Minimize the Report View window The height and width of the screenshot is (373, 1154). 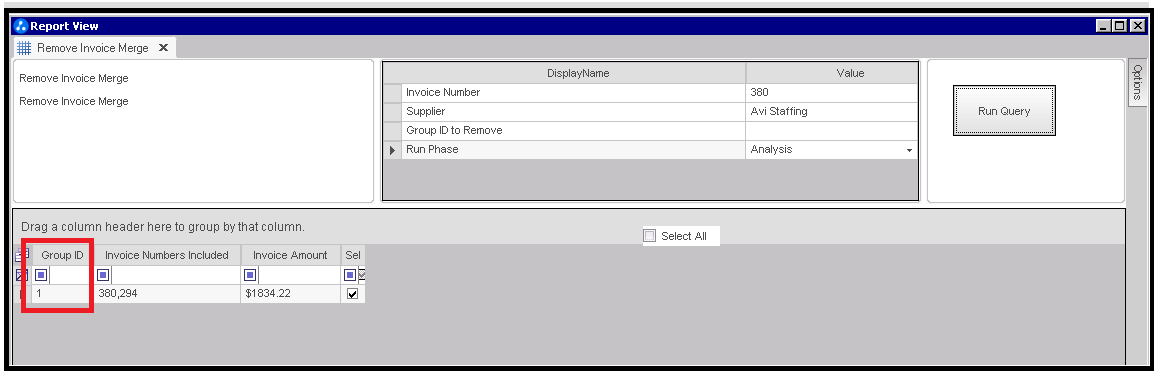click(x=1104, y=26)
